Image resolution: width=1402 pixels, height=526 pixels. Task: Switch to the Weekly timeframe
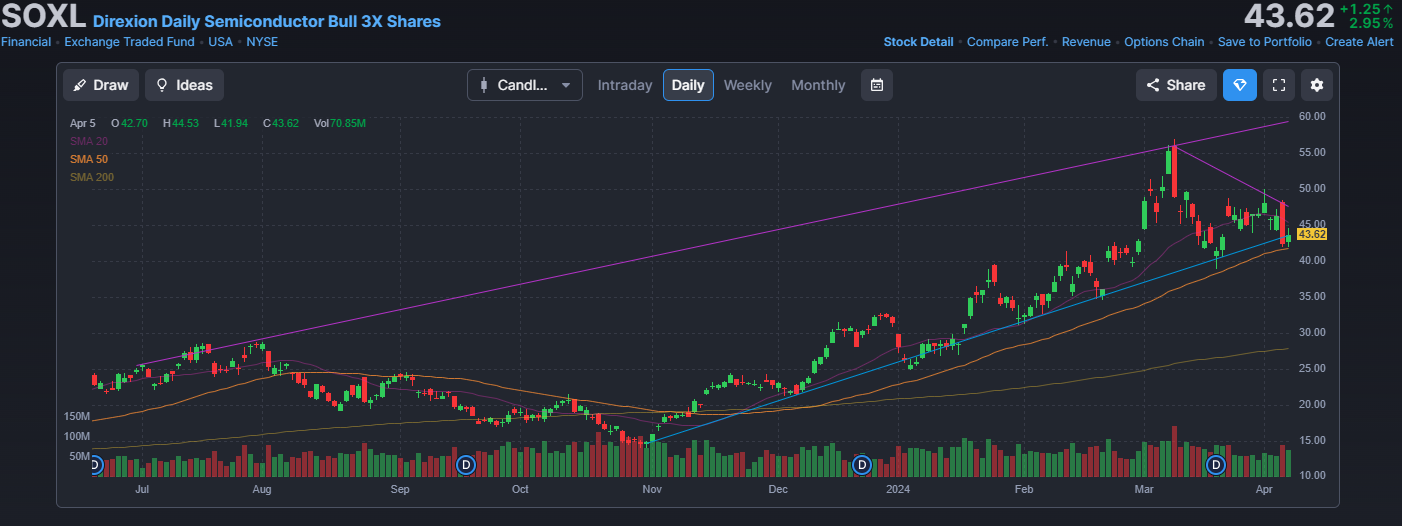click(748, 85)
